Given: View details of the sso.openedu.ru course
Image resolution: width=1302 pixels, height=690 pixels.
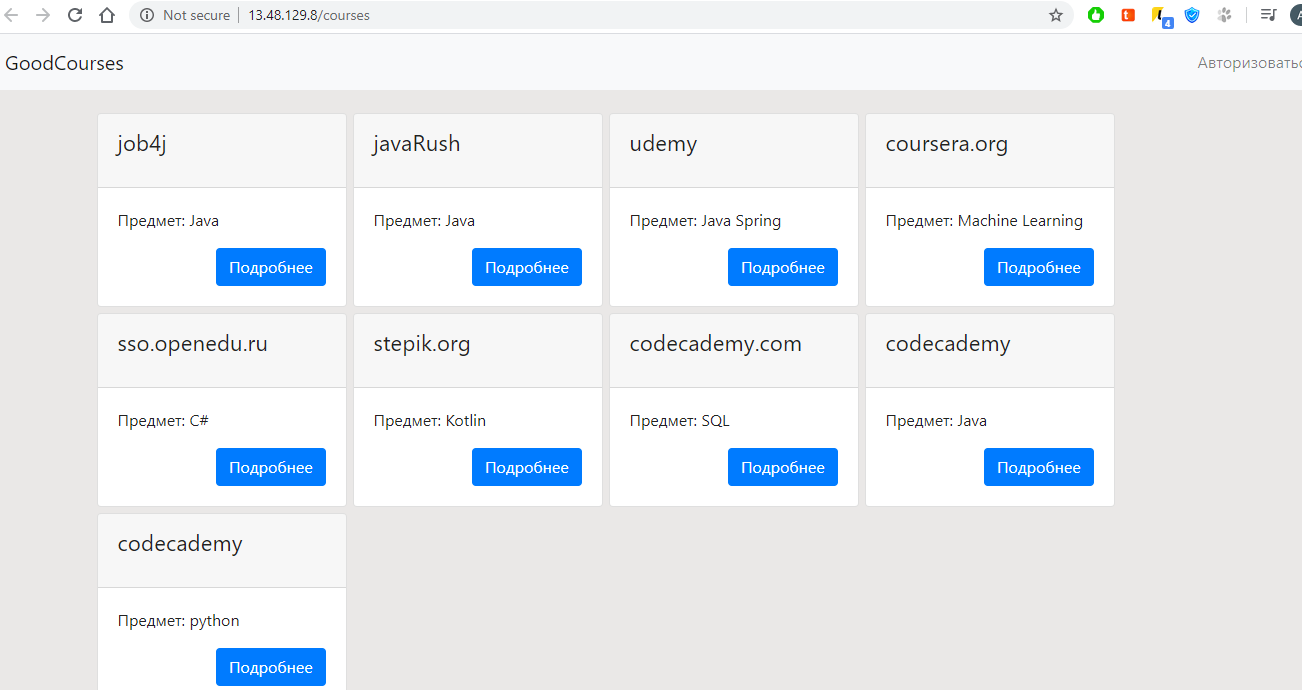Looking at the screenshot, I should point(271,467).
